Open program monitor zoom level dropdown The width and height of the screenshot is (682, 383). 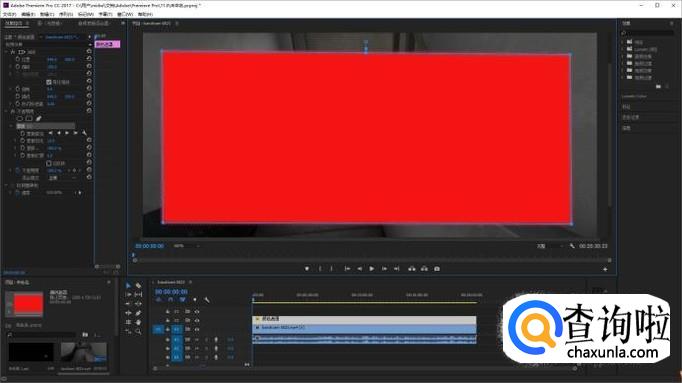point(186,246)
